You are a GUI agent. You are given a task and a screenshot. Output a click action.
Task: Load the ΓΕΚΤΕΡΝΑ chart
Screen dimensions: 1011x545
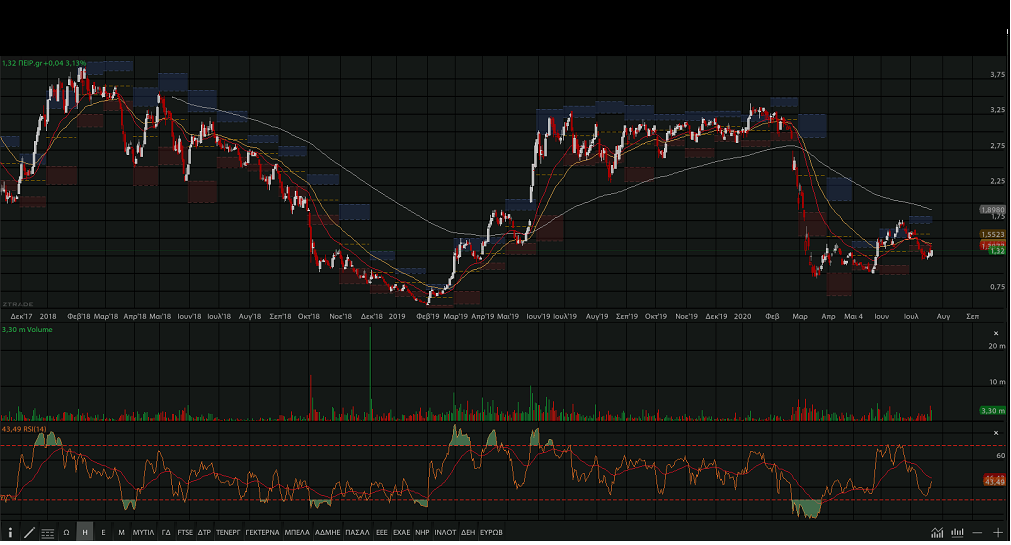pyautogui.click(x=262, y=533)
